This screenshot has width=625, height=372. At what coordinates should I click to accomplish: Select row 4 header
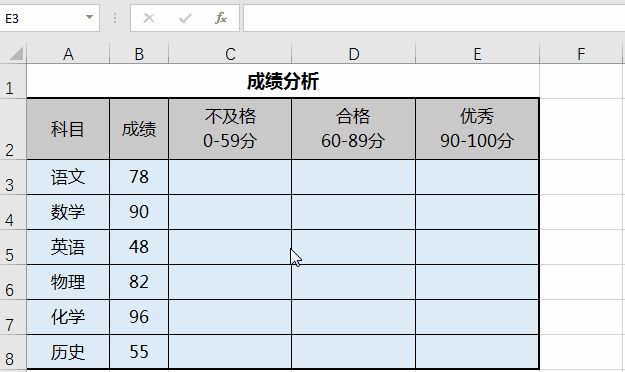[x=13, y=212]
